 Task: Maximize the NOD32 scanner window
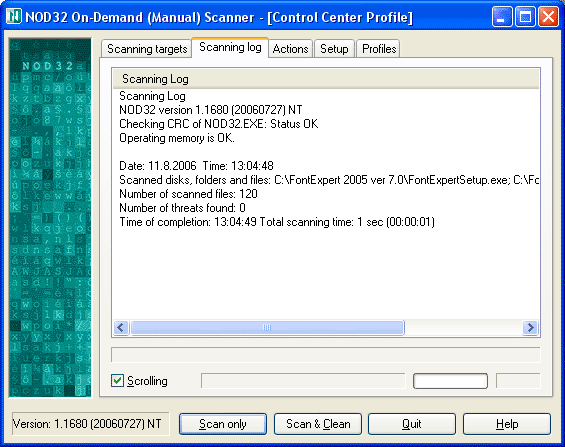pyautogui.click(x=525, y=17)
